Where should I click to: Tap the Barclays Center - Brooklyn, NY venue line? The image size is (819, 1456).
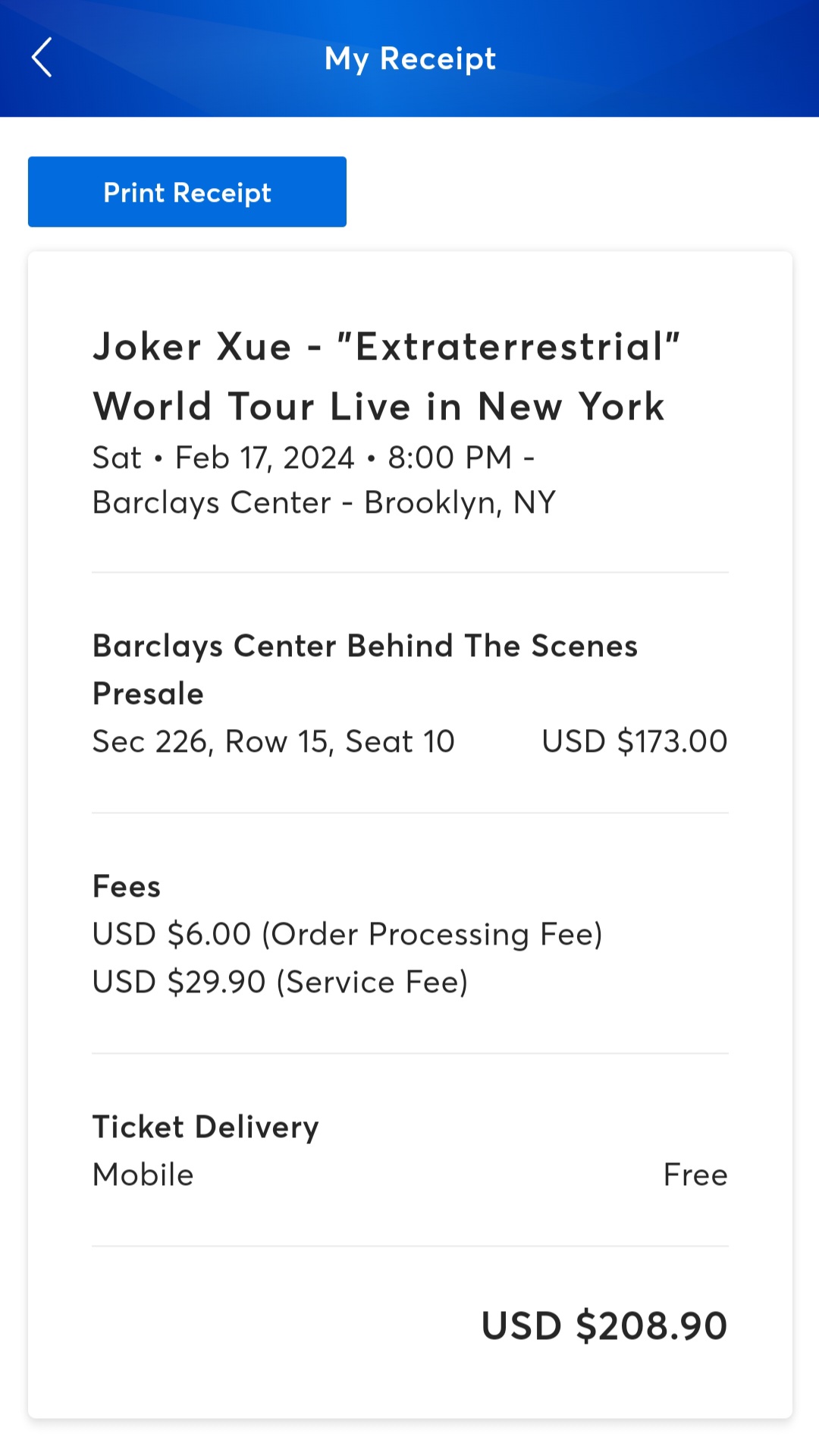(x=324, y=502)
